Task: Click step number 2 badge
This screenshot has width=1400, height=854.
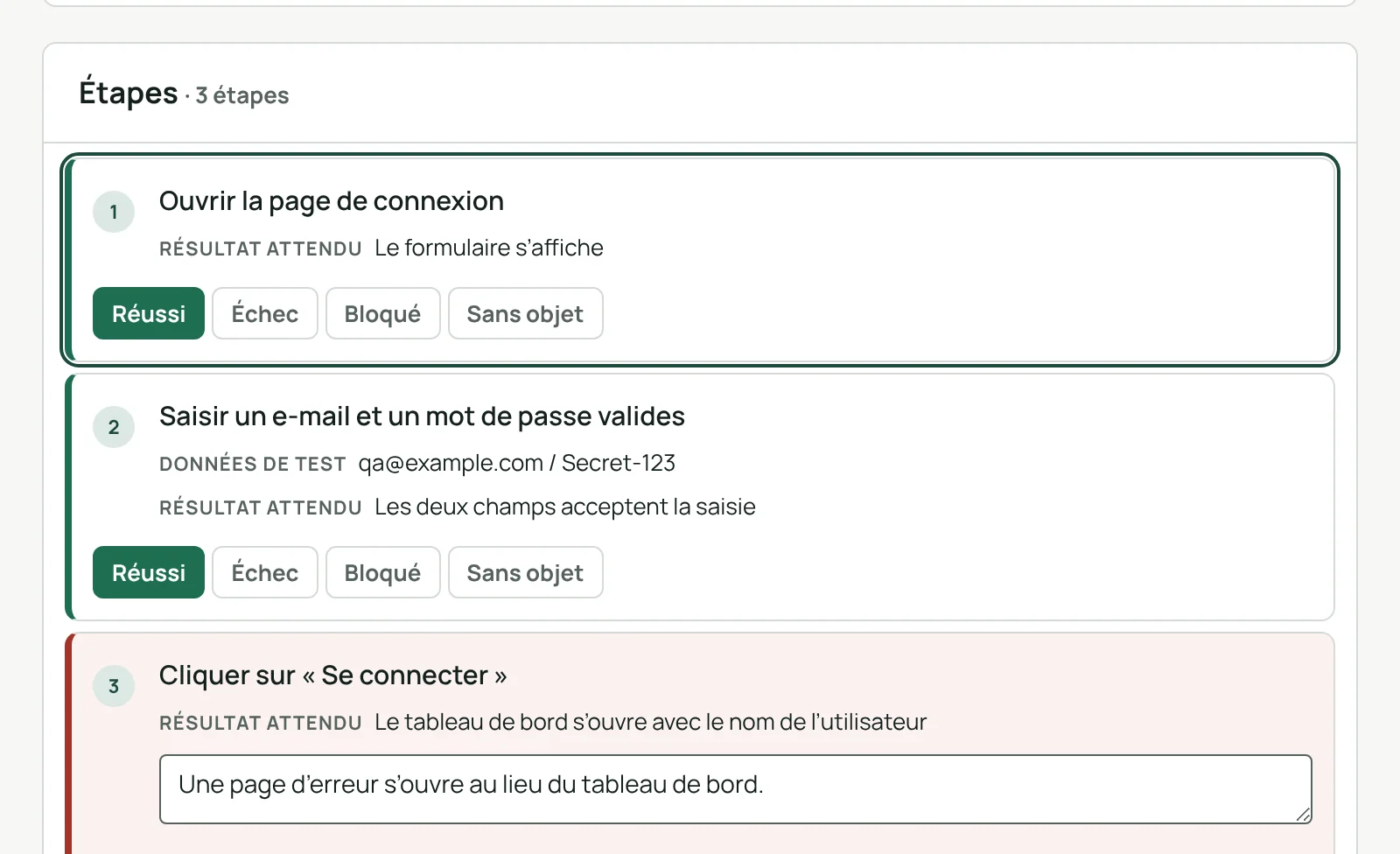Action: tap(114, 427)
